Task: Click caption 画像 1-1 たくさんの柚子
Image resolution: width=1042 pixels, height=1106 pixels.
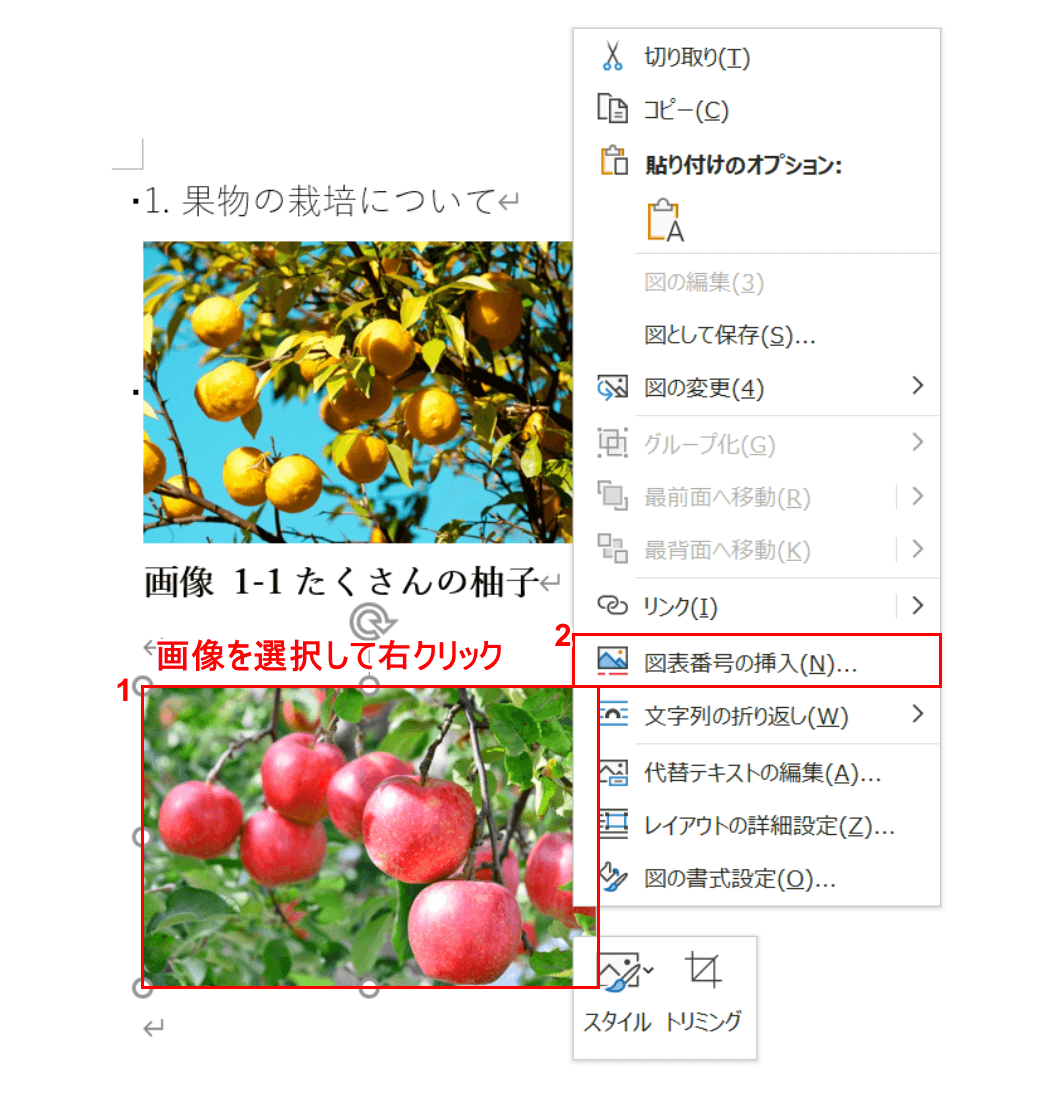Action: pyautogui.click(x=342, y=582)
